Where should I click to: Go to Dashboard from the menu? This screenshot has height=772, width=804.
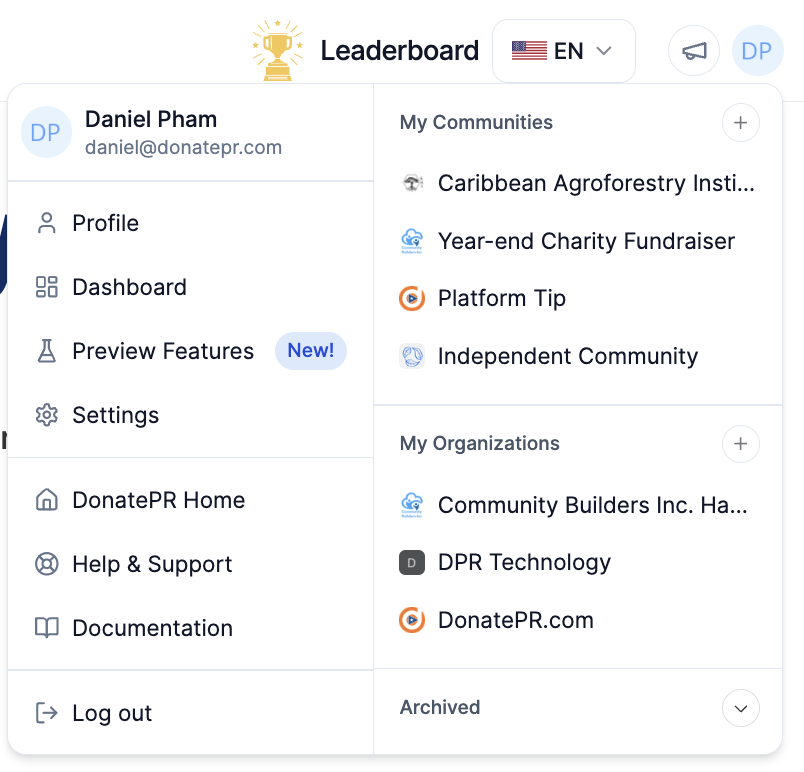coord(129,287)
